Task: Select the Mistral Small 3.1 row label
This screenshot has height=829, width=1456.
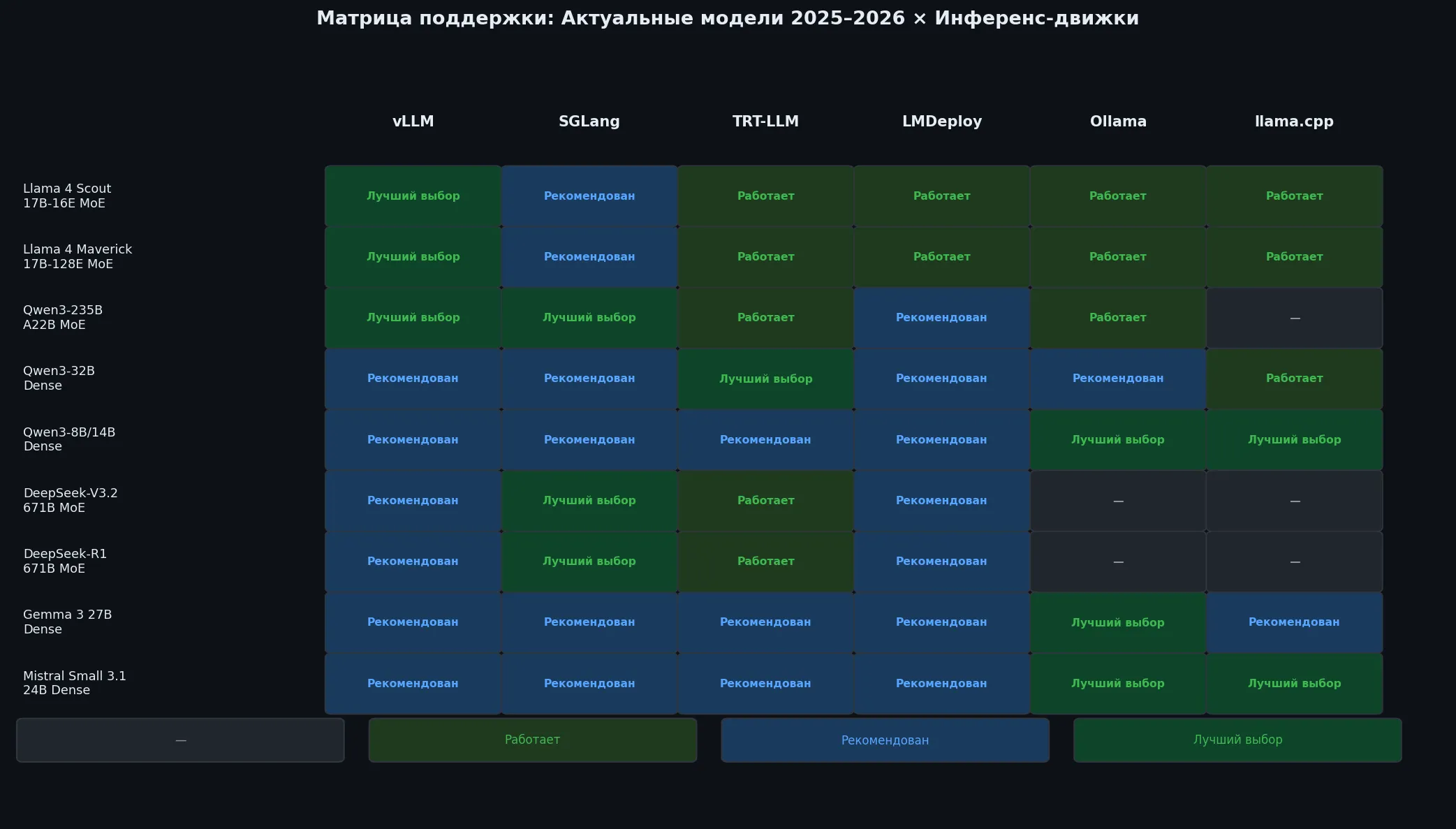Action: click(x=75, y=682)
